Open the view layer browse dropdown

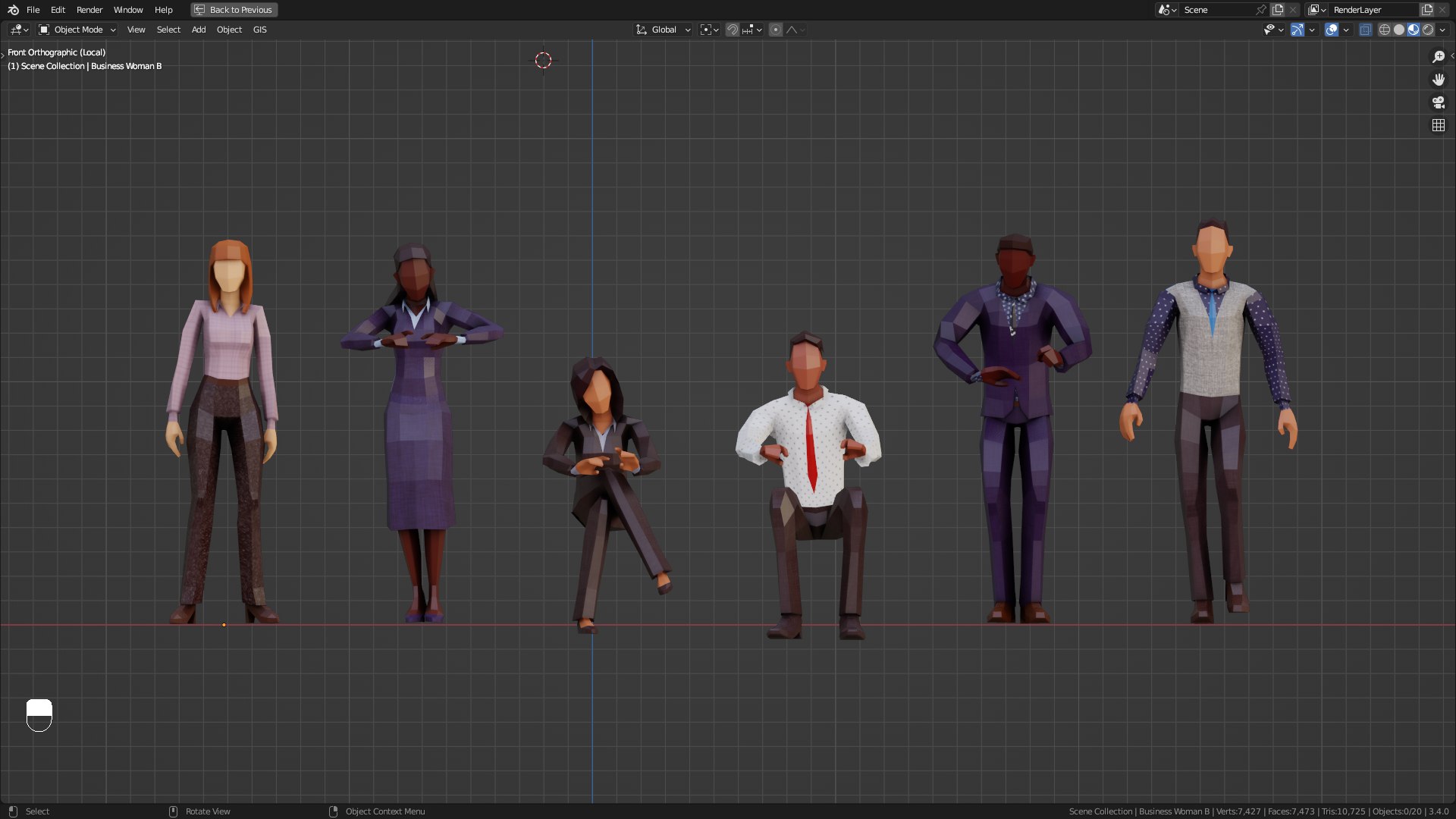(1316, 10)
